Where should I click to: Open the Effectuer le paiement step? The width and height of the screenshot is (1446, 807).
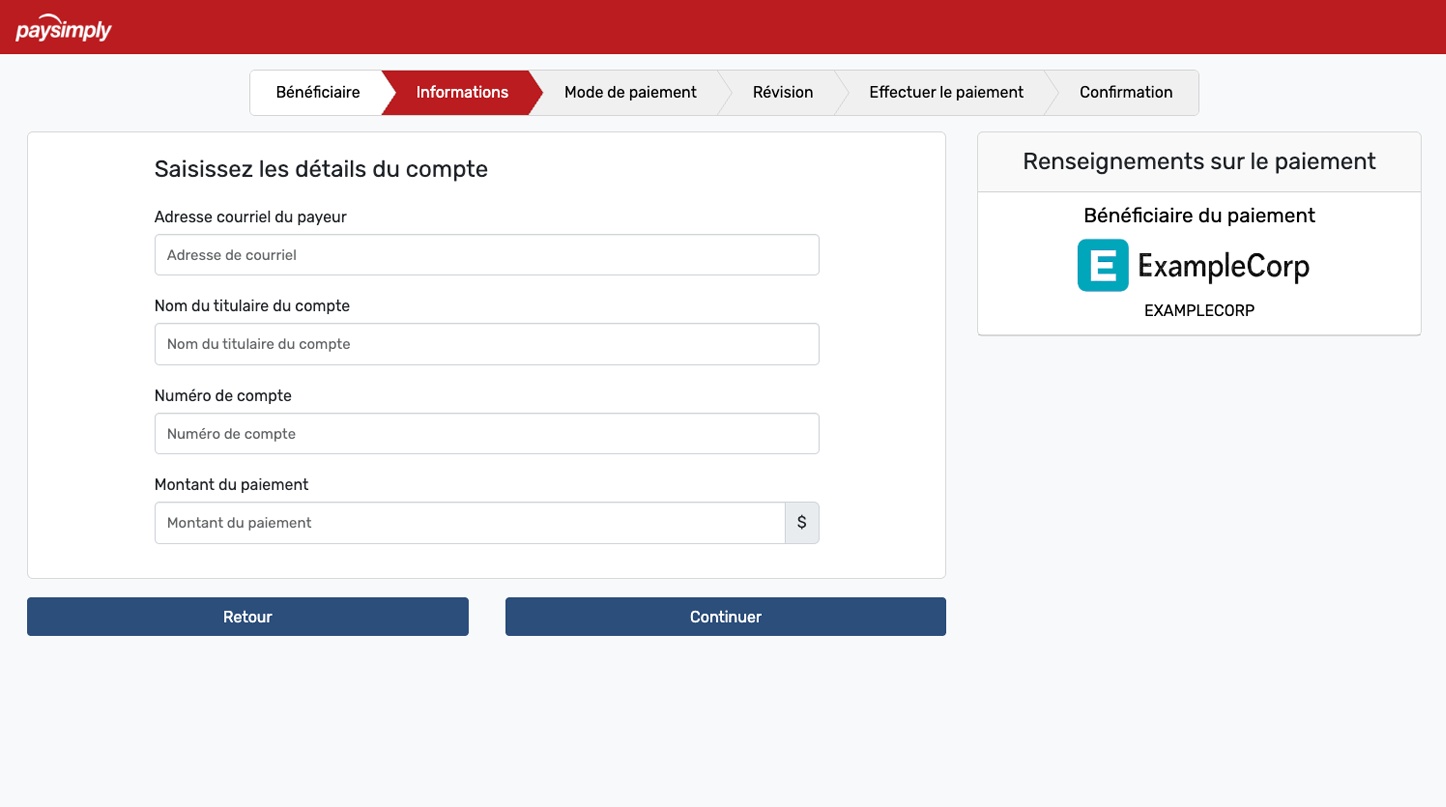tap(945, 92)
